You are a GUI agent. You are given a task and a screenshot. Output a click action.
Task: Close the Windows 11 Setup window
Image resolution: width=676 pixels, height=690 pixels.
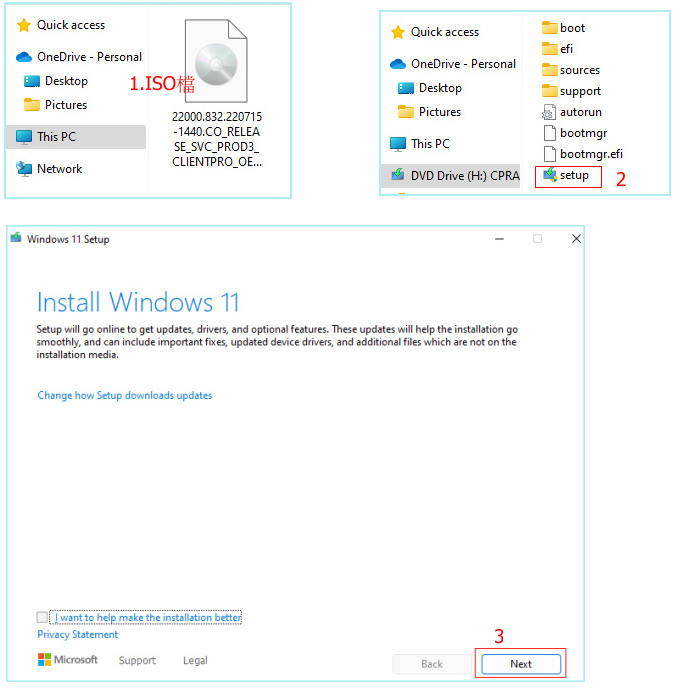[576, 239]
